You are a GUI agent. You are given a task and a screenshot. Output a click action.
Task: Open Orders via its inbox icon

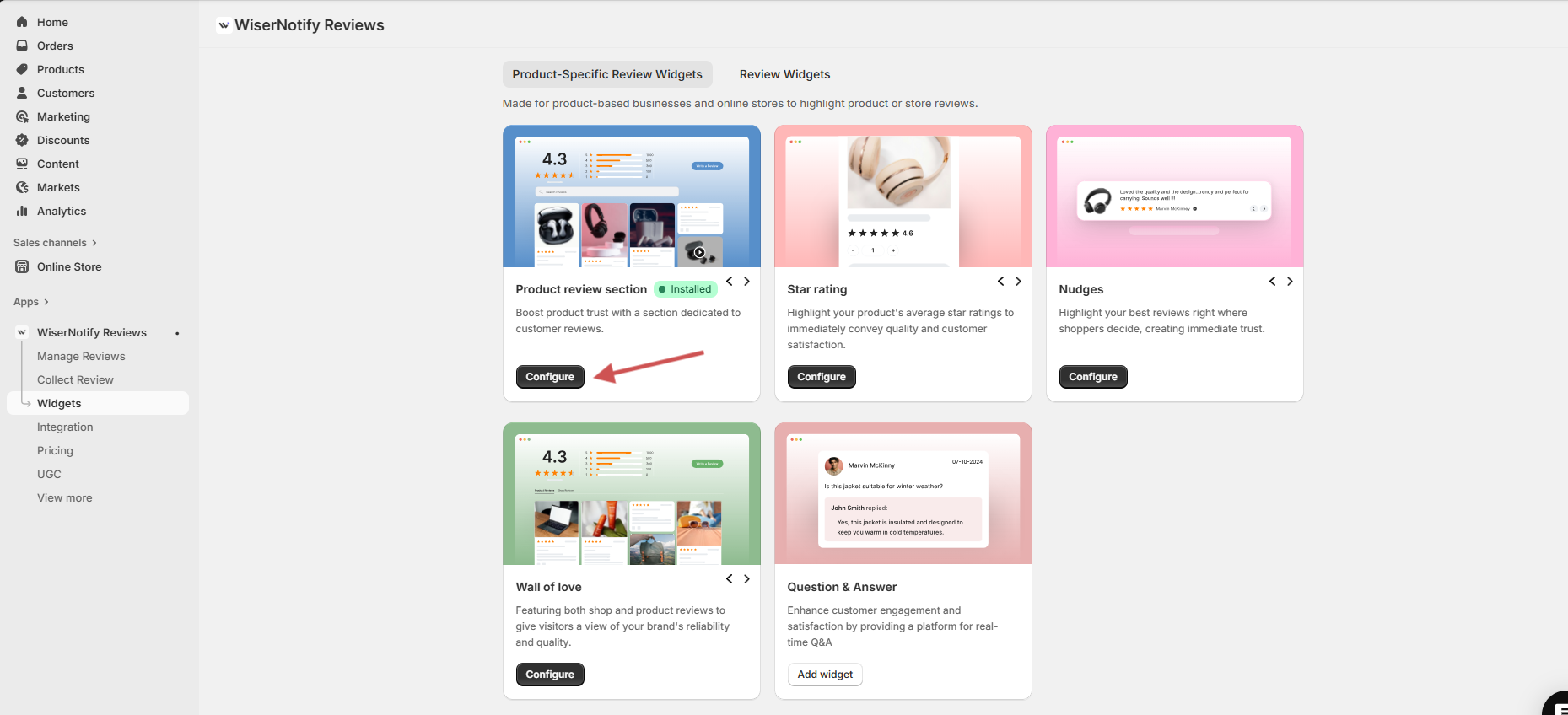tap(22, 46)
